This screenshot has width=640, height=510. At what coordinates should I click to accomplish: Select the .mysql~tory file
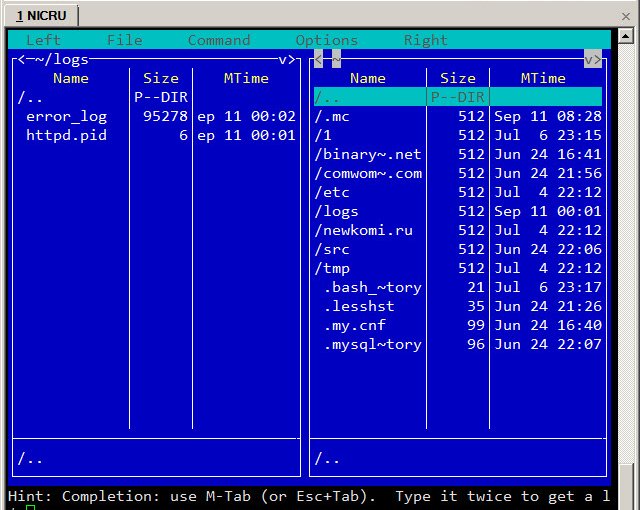click(x=372, y=344)
